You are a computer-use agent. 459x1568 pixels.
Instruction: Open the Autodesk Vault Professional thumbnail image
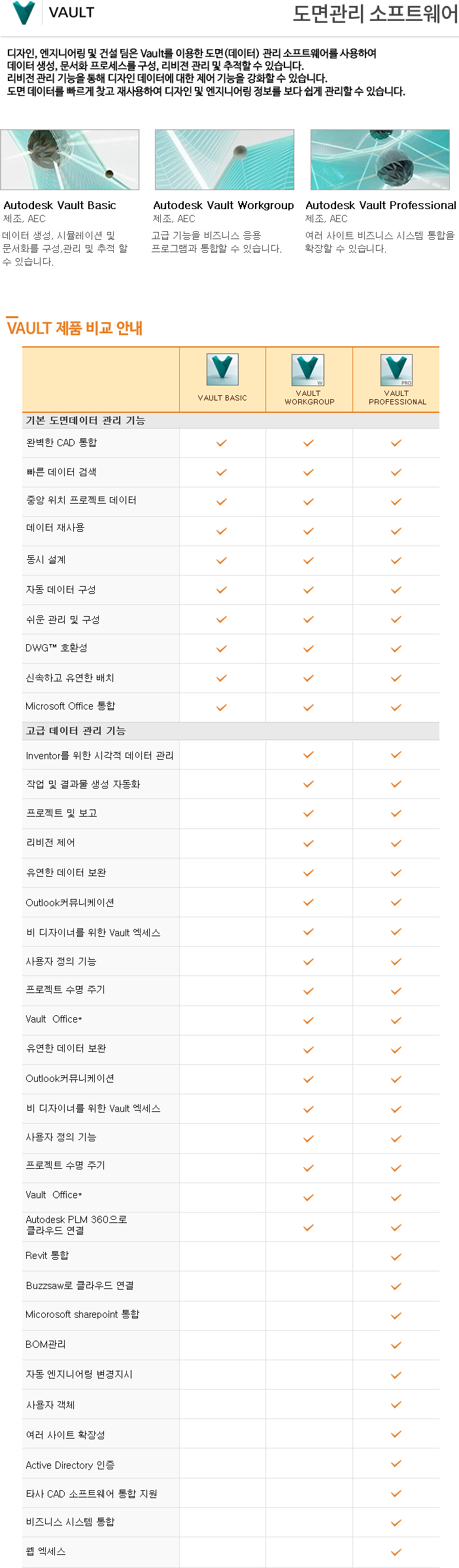coord(380,160)
